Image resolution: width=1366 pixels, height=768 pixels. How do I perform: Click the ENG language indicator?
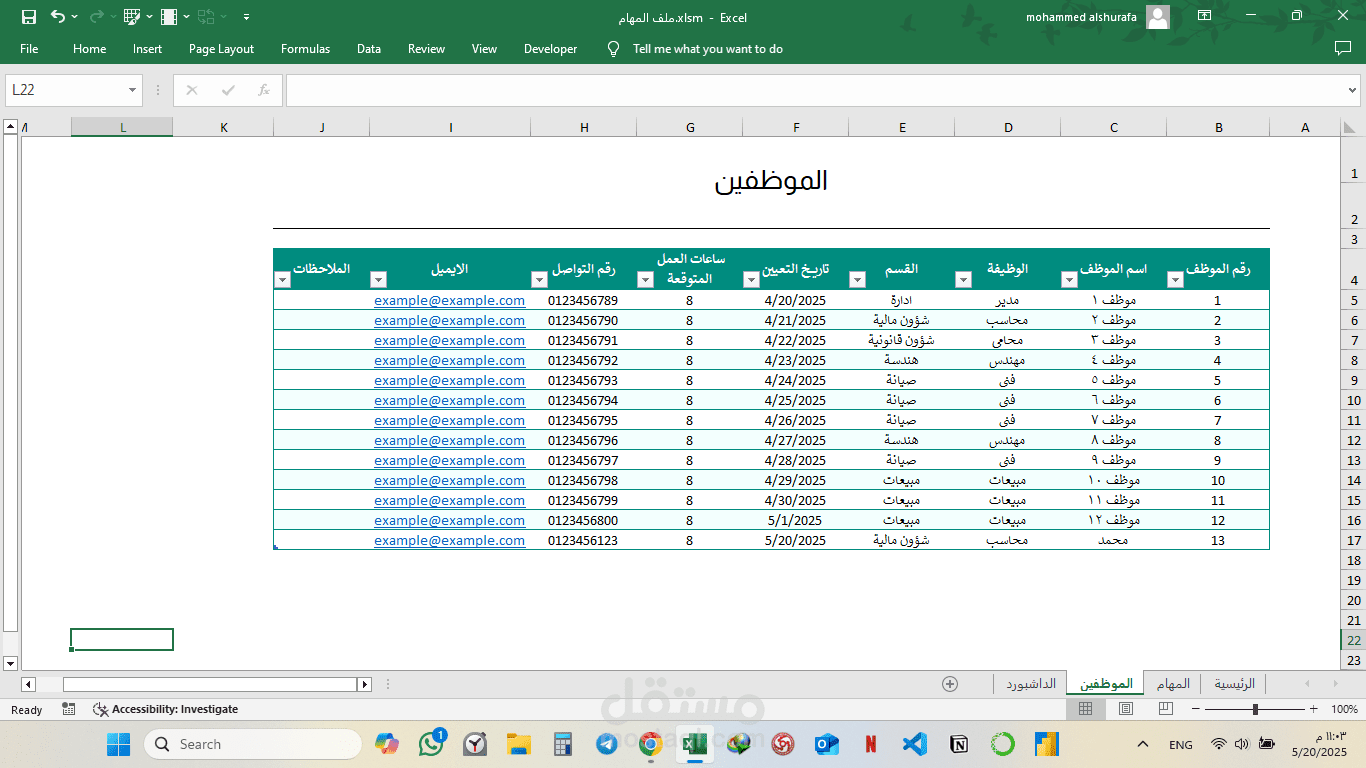(x=1181, y=744)
